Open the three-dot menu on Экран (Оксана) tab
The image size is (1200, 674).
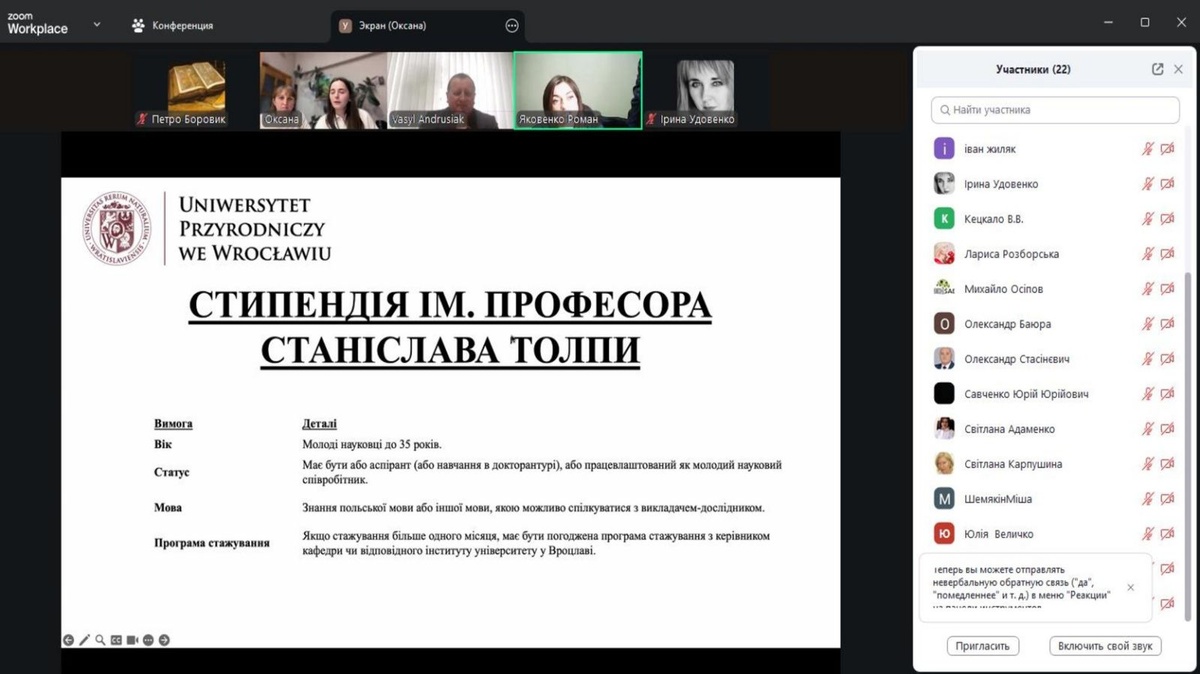pyautogui.click(x=512, y=26)
